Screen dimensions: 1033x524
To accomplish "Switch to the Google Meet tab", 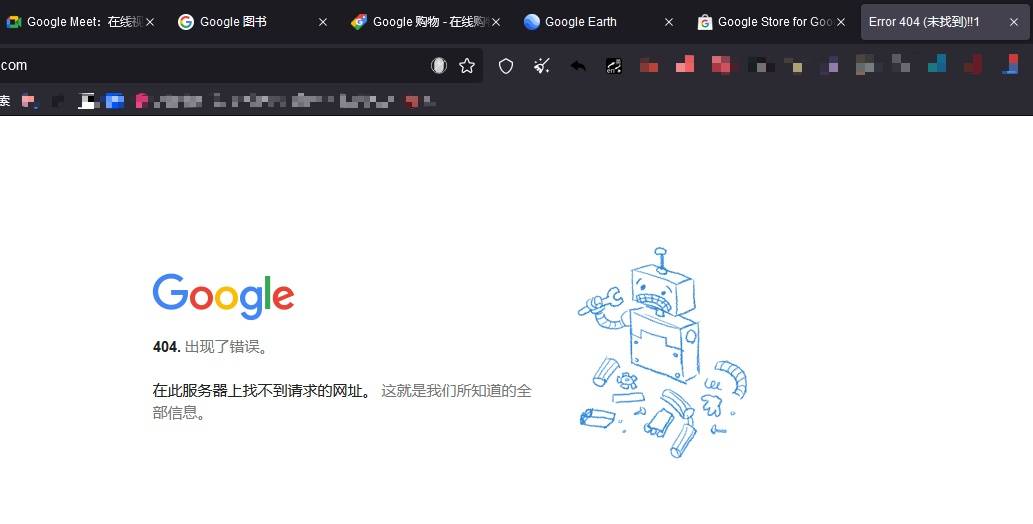I will tap(79, 22).
